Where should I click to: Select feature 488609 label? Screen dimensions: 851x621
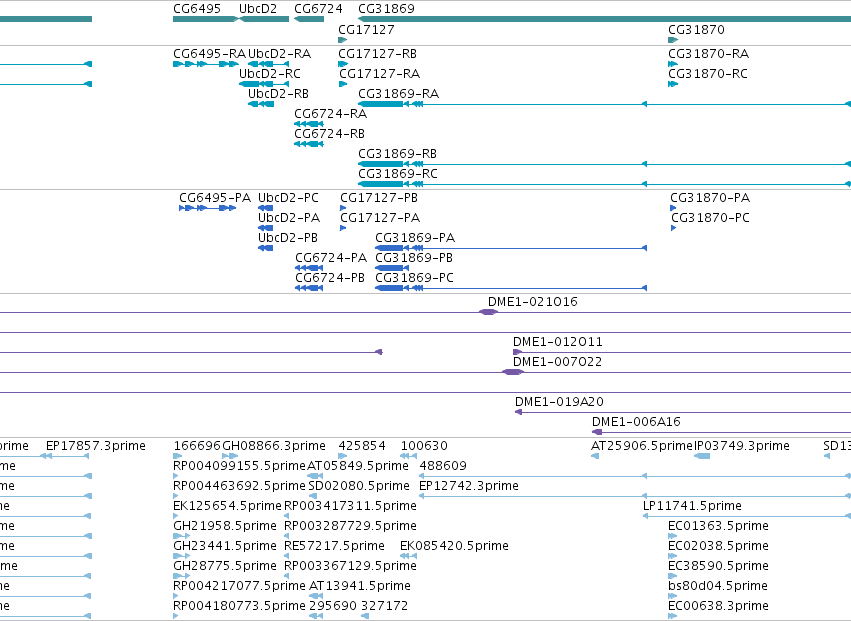coord(443,466)
